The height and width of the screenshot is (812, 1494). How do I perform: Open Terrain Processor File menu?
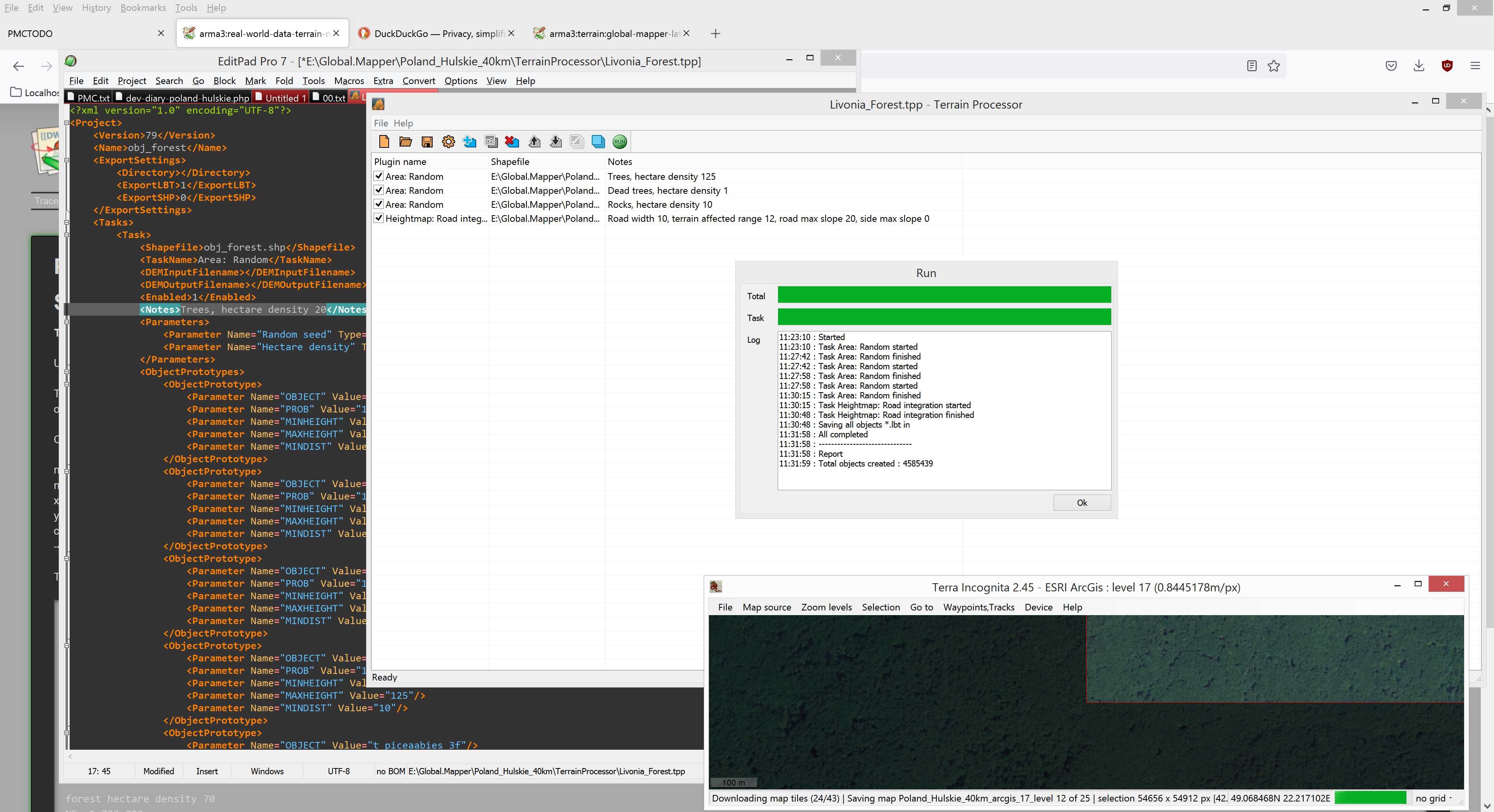pos(381,123)
